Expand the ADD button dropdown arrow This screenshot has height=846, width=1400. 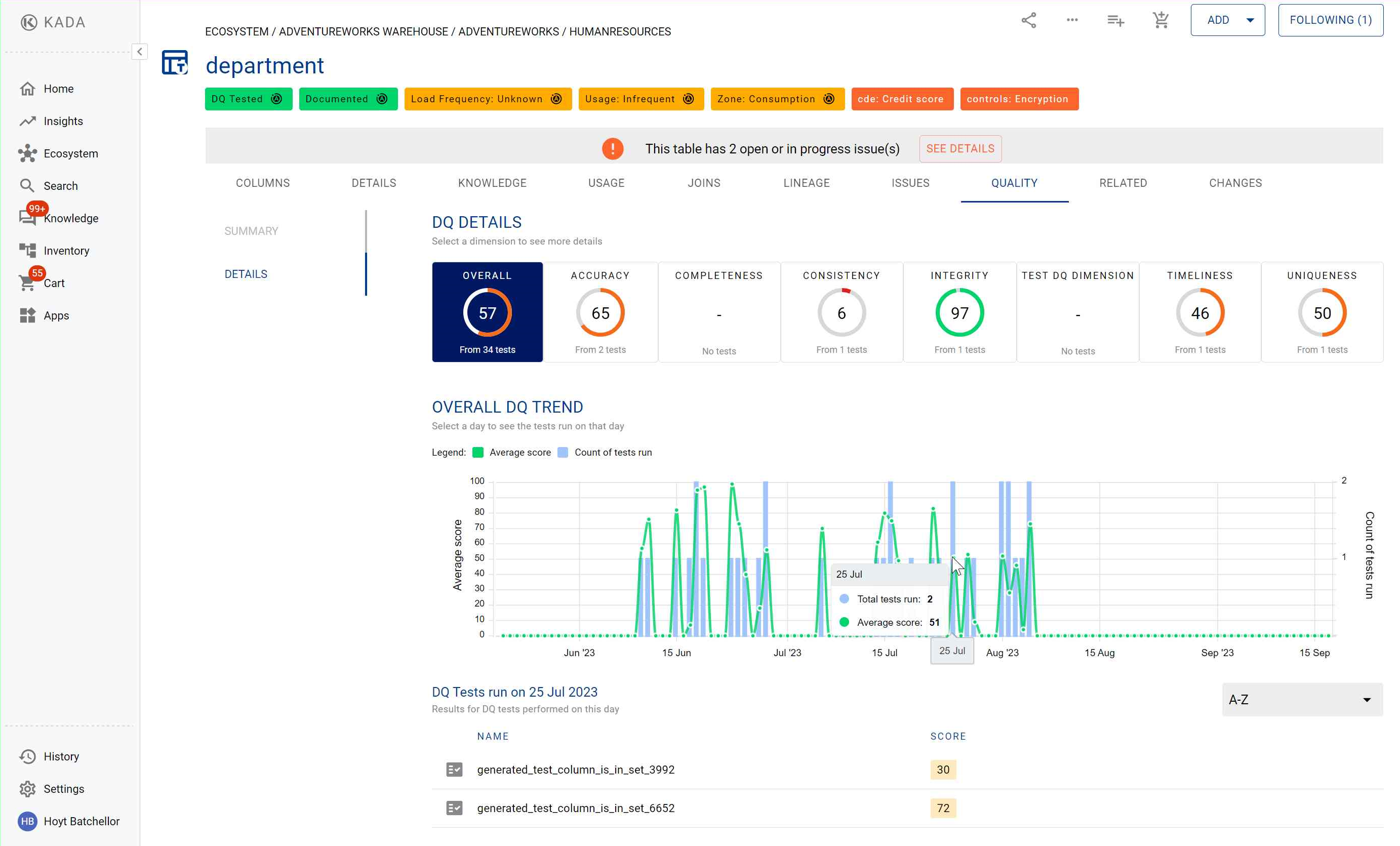[x=1250, y=20]
